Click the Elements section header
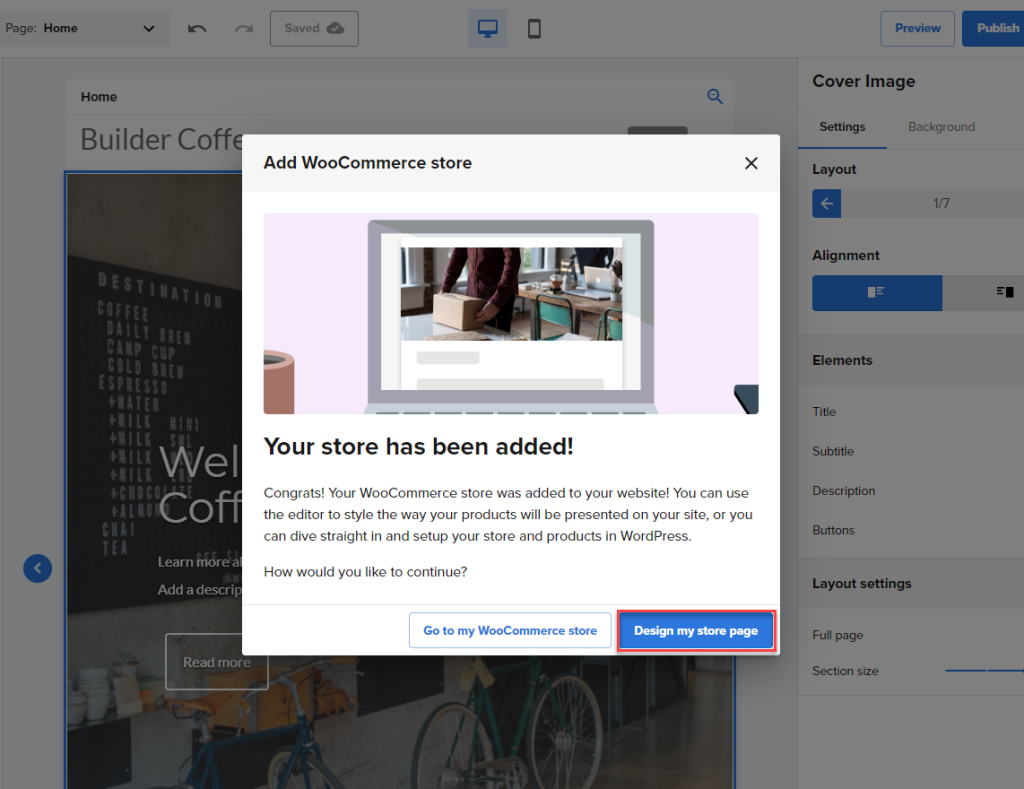The width and height of the screenshot is (1024, 789). tap(910, 360)
